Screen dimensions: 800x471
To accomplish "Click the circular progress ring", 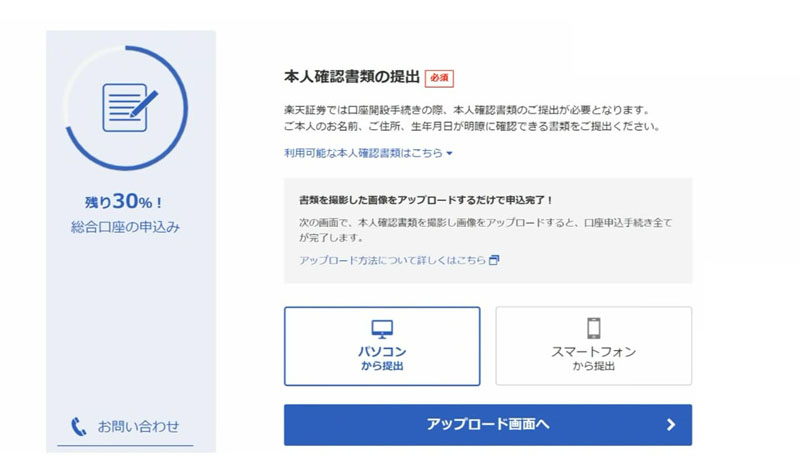I will coord(126,108).
